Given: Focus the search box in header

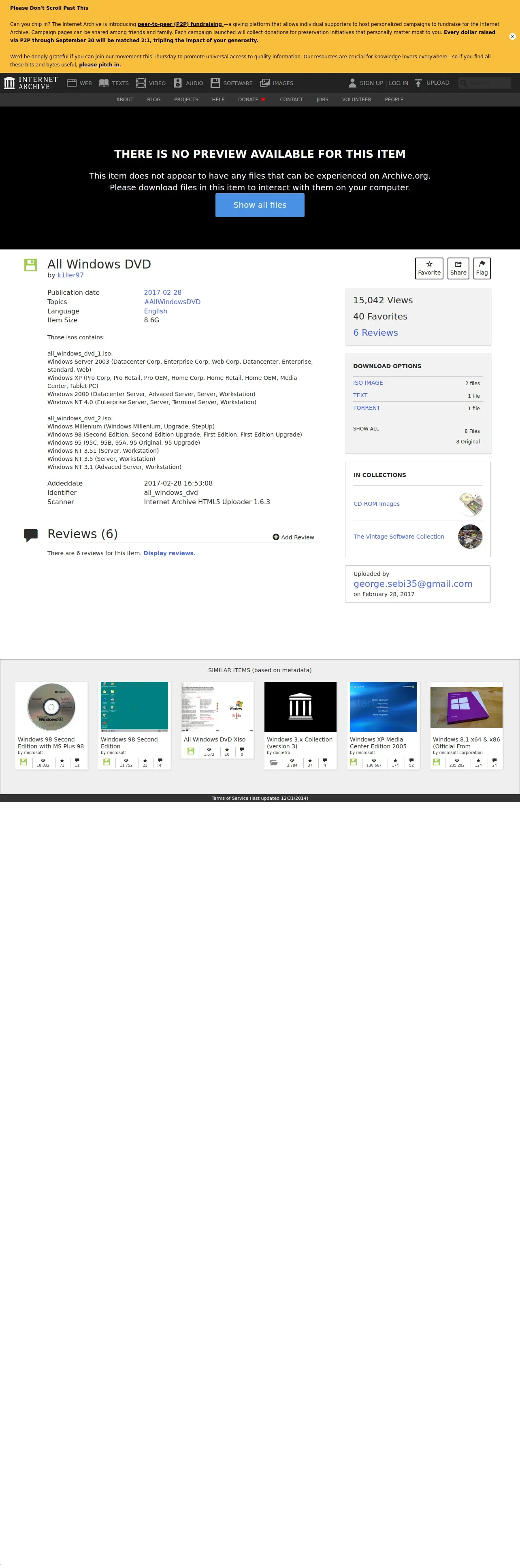Looking at the screenshot, I should click(x=485, y=83).
